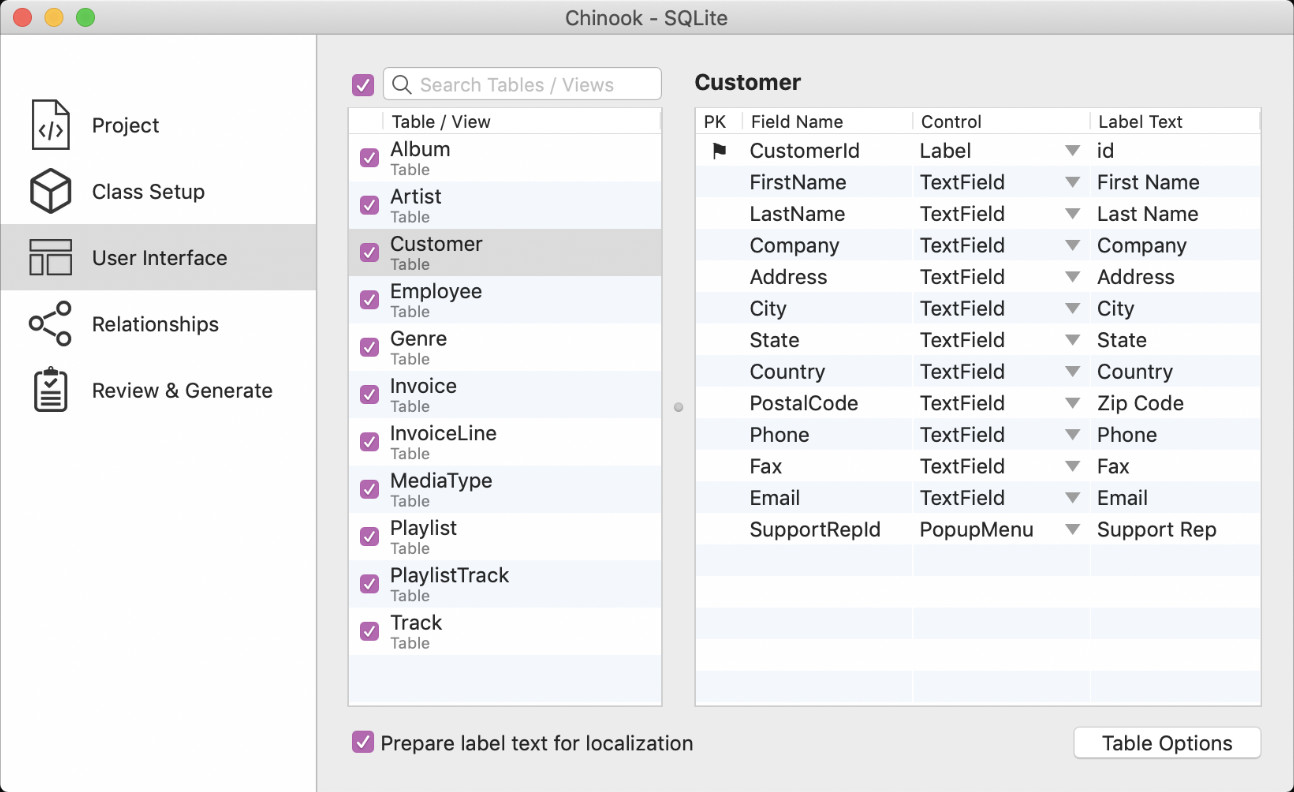The height and width of the screenshot is (792, 1294).
Task: Switch to the Class Setup section
Action: pyautogui.click(x=158, y=191)
